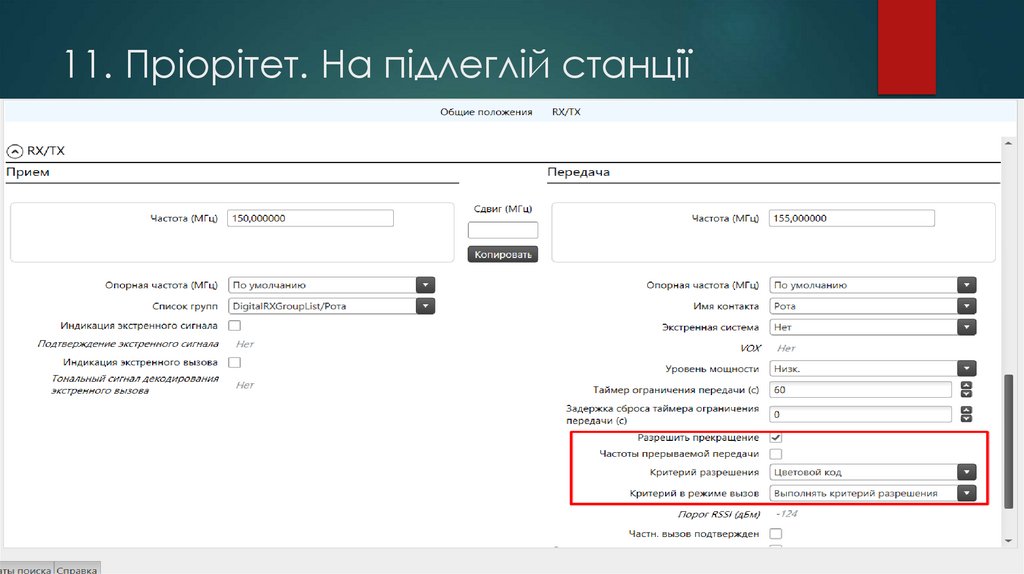Click Таймер ограничения передачи field with 60
This screenshot has width=1024, height=574.
coord(860,390)
